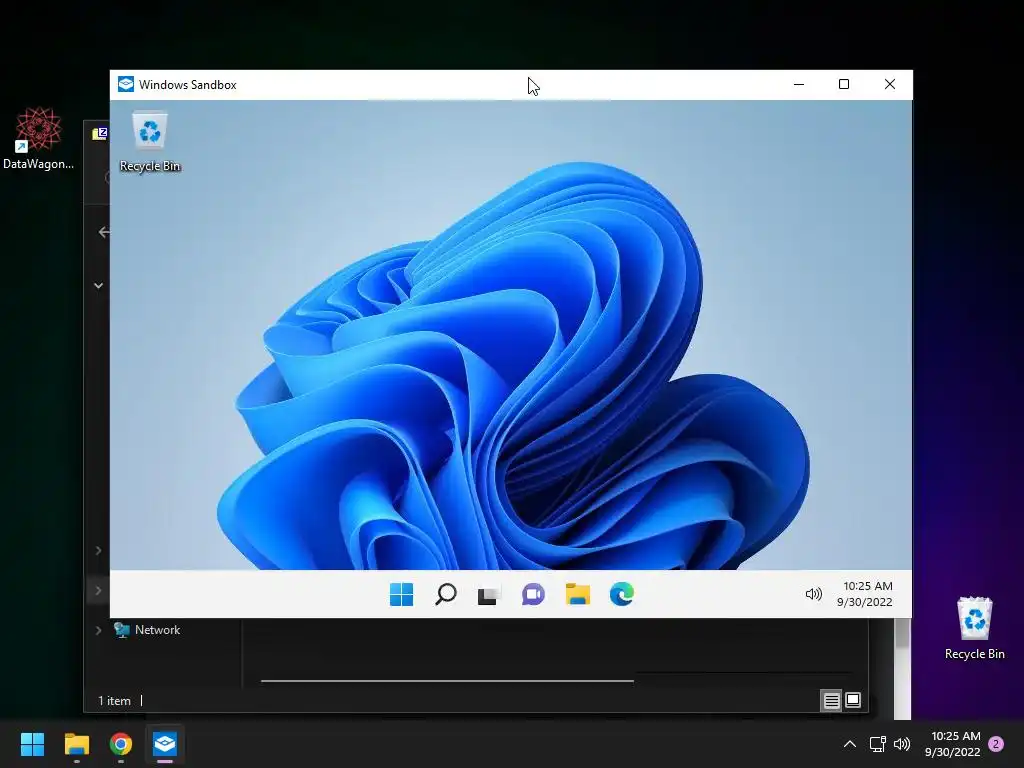Click the Sandbox volume speaker icon

point(813,594)
